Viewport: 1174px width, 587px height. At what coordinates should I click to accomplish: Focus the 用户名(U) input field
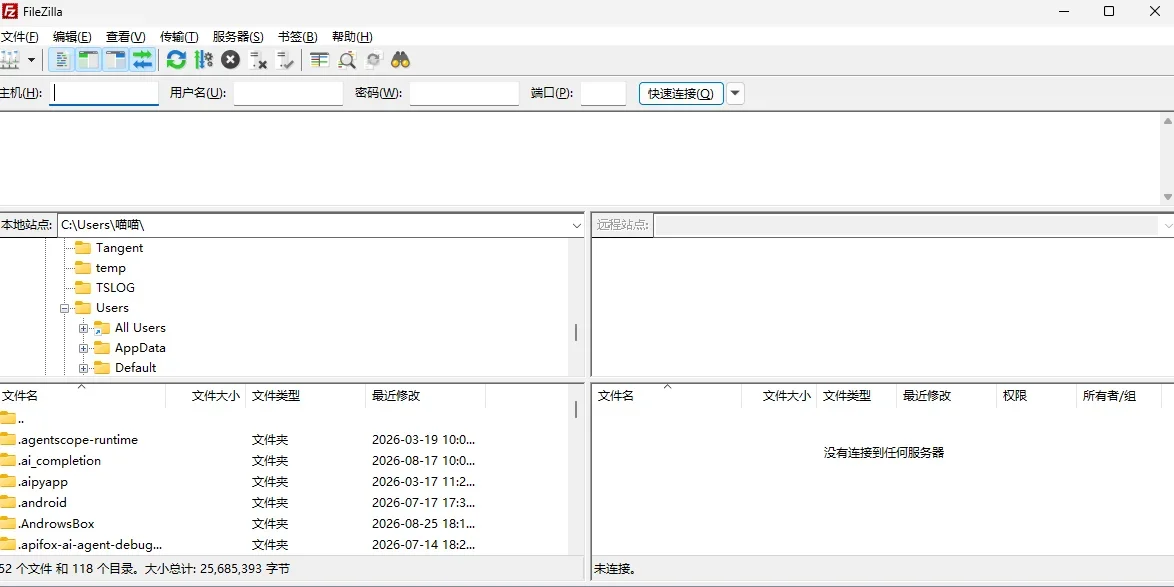click(x=288, y=94)
